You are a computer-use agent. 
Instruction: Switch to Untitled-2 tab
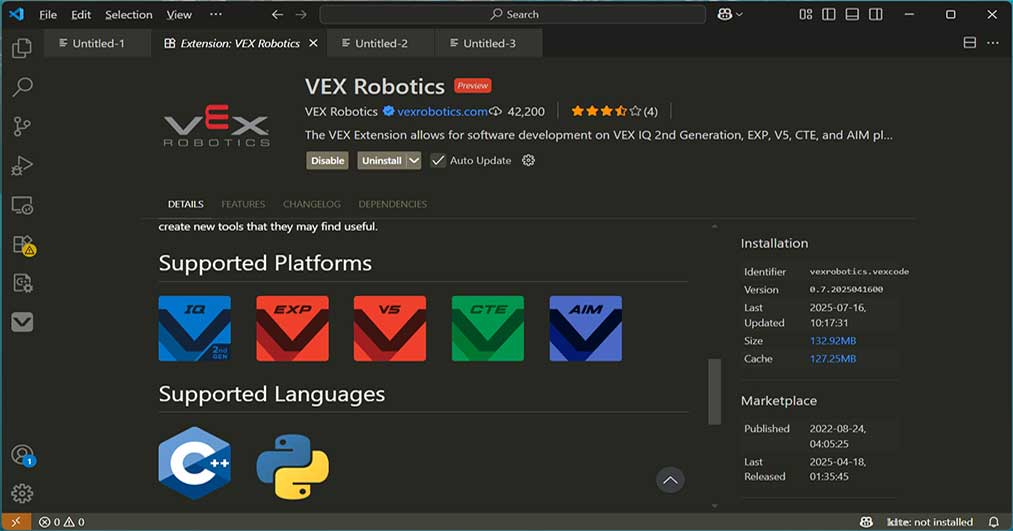click(x=380, y=43)
